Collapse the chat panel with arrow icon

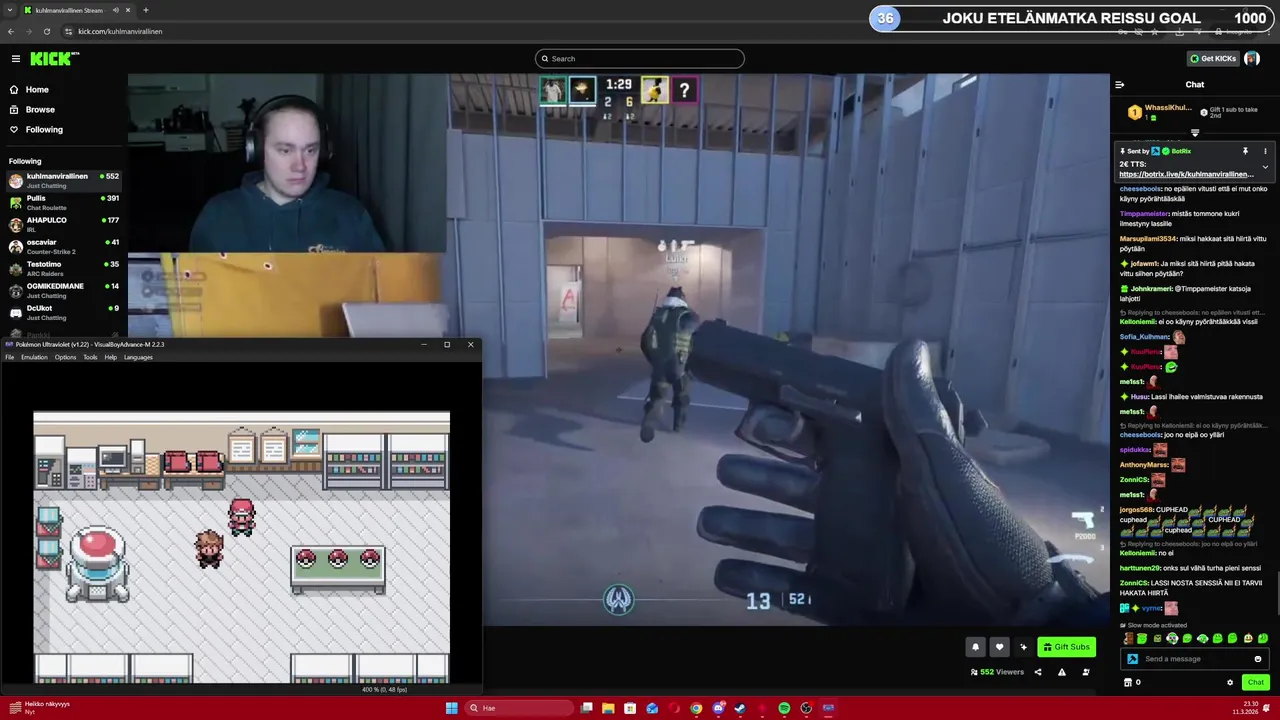click(1120, 85)
